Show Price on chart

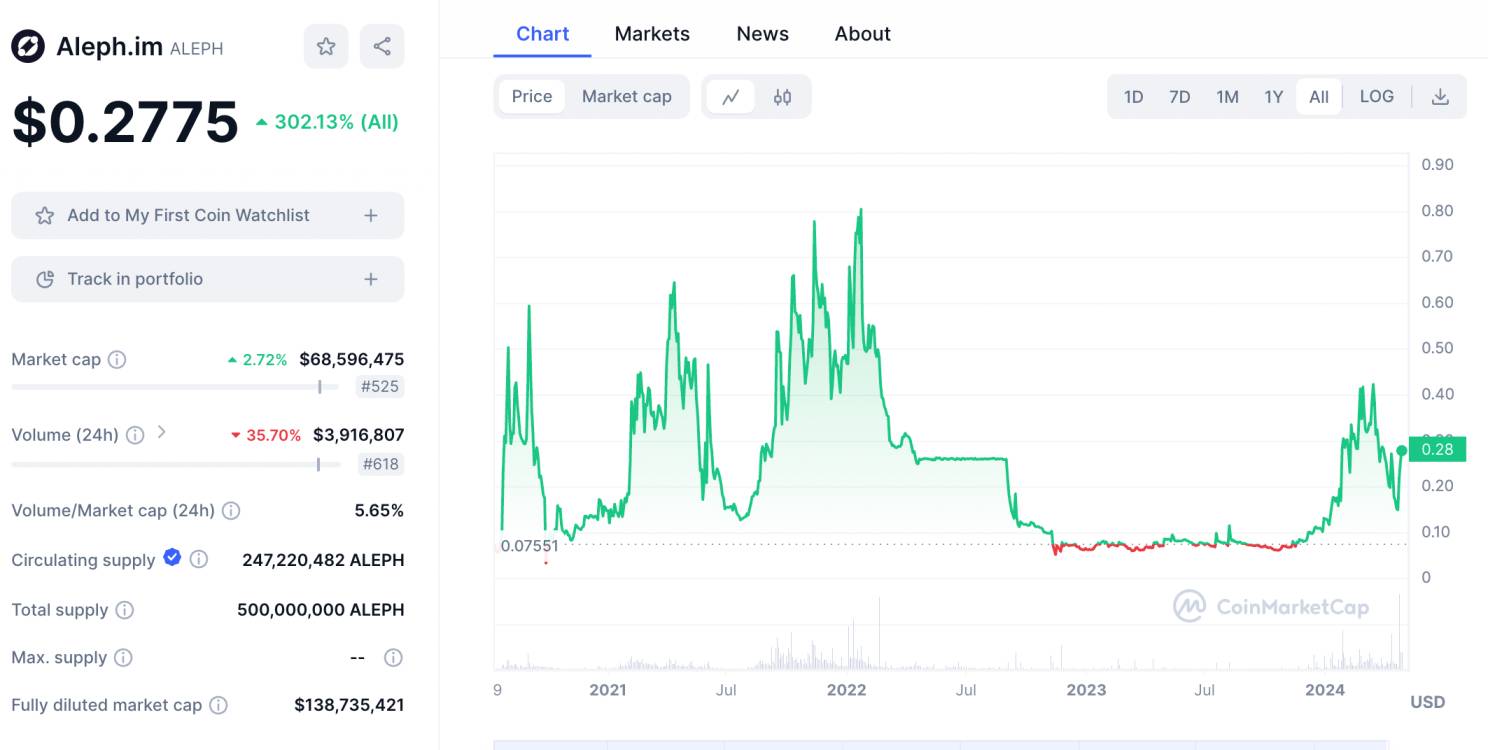[x=532, y=97]
